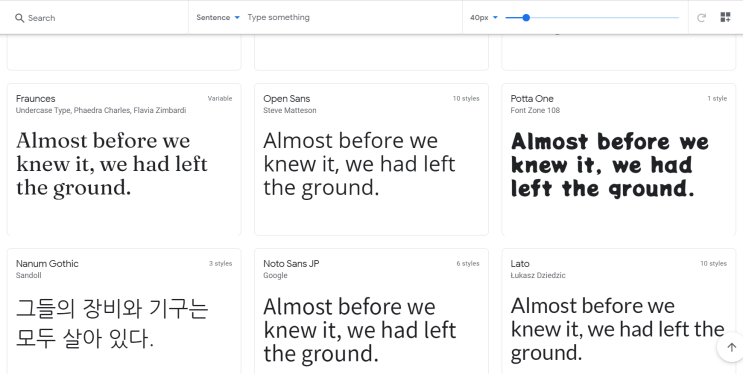Open the Fraunces font card

tap(124, 159)
